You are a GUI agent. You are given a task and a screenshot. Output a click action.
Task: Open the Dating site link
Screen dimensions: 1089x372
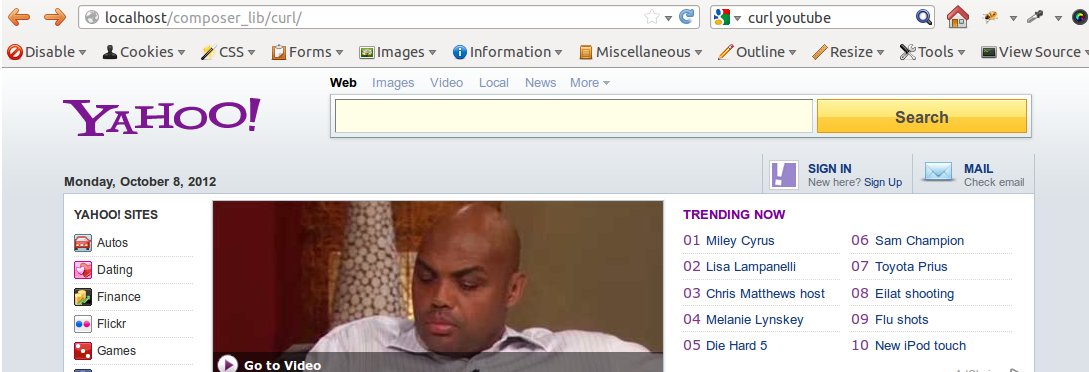(115, 270)
